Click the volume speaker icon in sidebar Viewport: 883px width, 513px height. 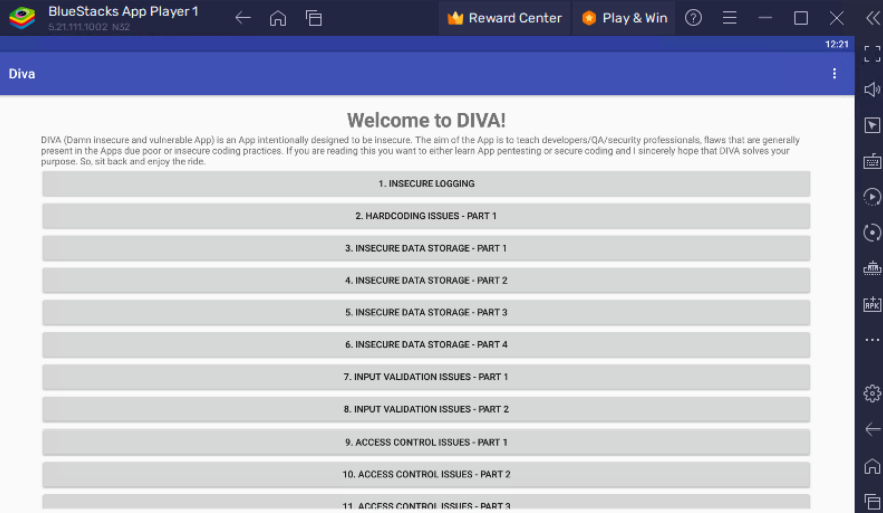pos(872,90)
